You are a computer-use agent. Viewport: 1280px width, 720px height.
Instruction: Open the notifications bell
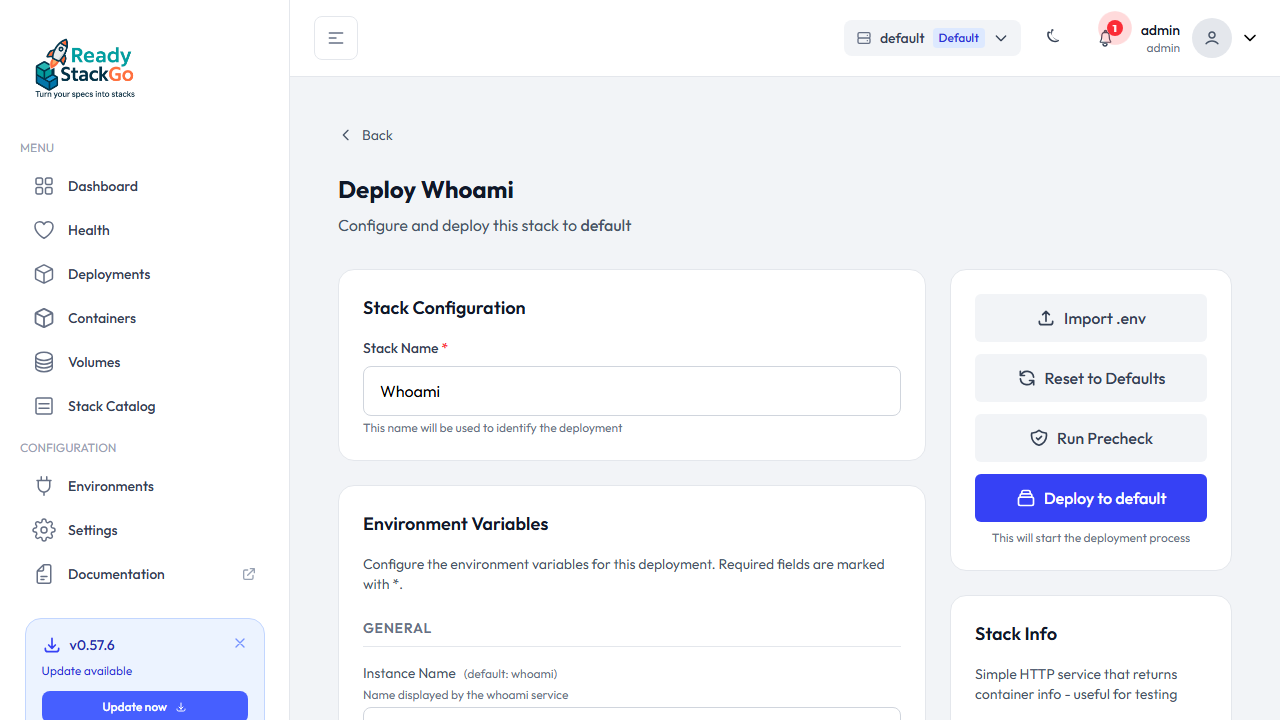pos(1105,38)
